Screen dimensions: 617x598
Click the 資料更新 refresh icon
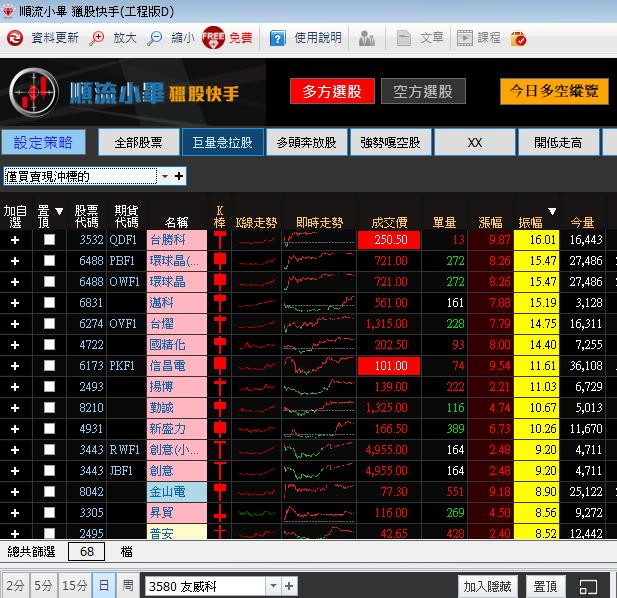coord(15,38)
